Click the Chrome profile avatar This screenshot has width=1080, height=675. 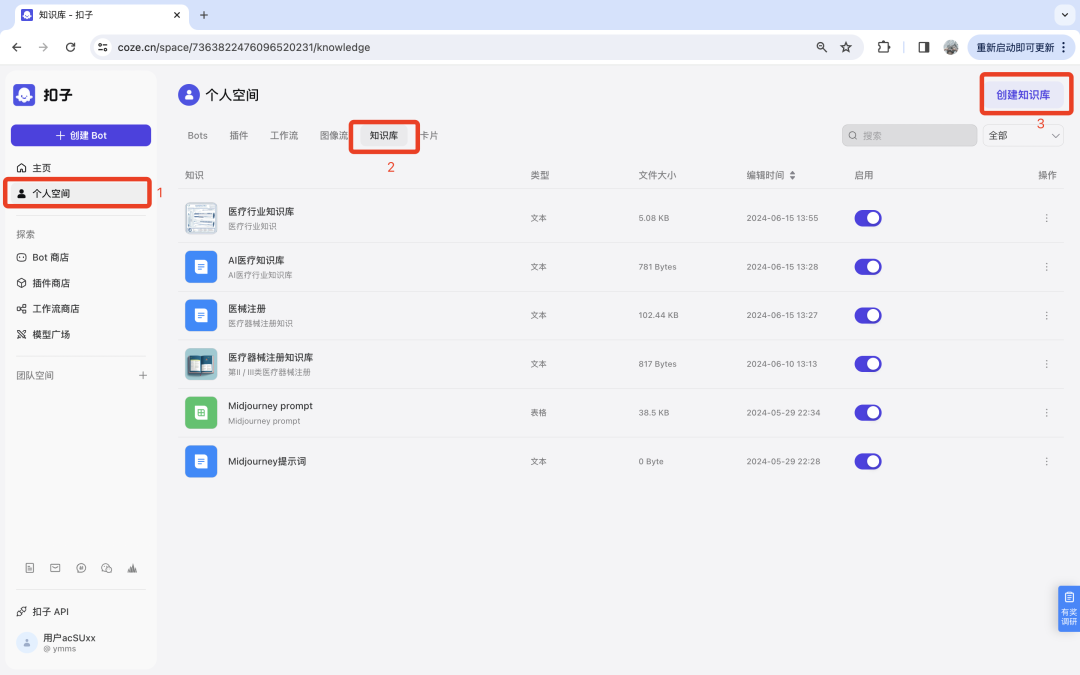pyautogui.click(x=951, y=48)
